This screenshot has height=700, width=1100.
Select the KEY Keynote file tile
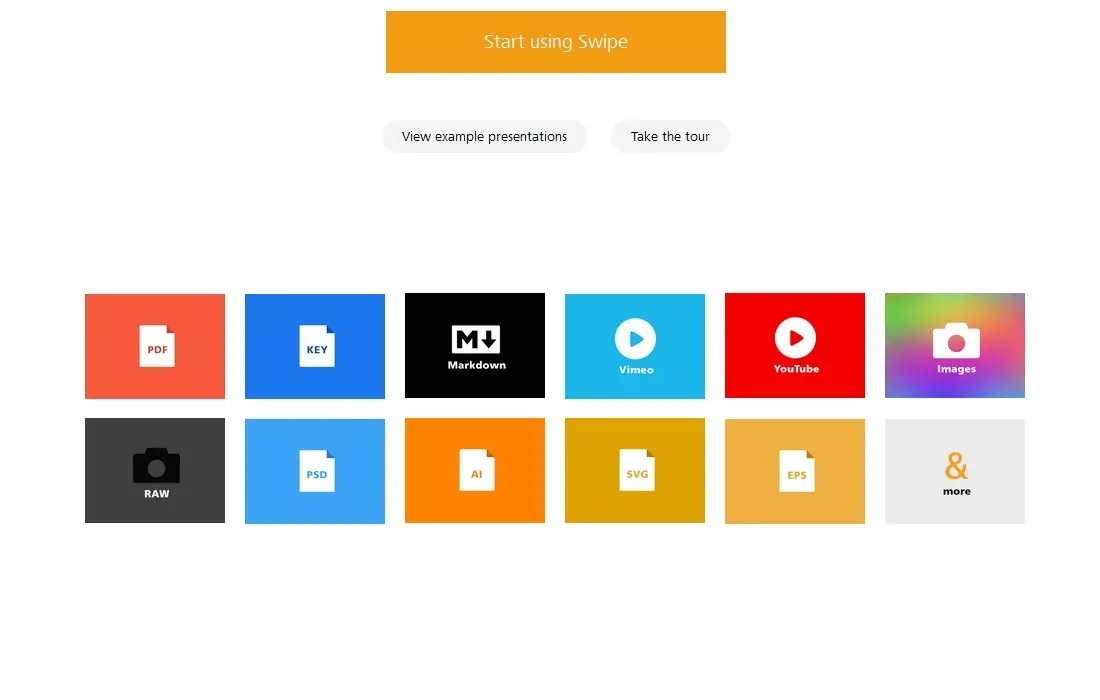pos(315,346)
